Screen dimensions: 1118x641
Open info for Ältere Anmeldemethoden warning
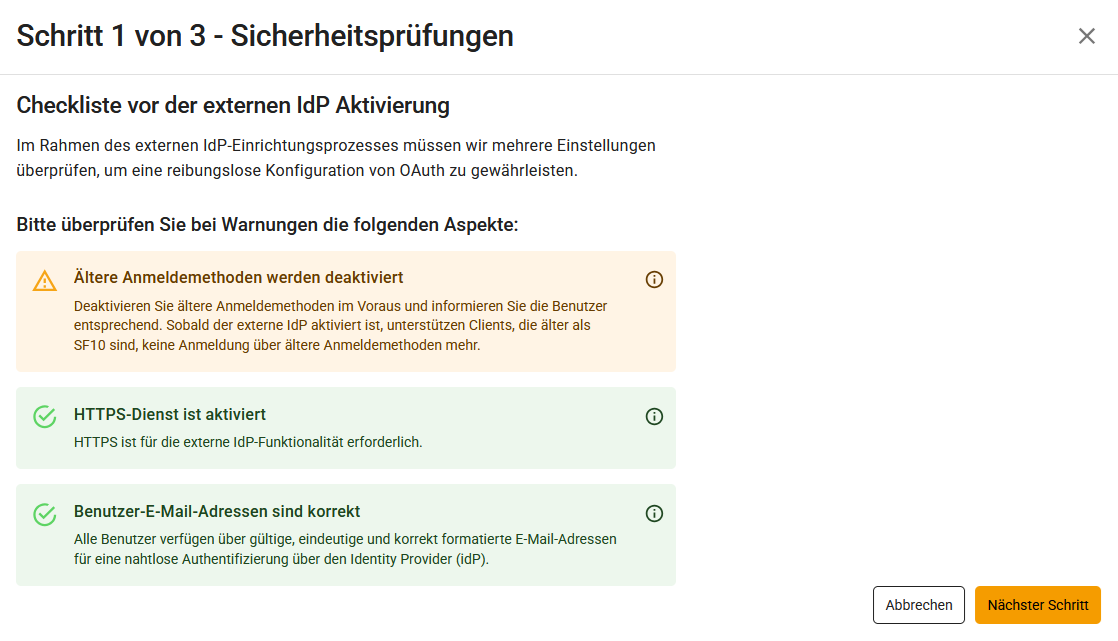[655, 280]
